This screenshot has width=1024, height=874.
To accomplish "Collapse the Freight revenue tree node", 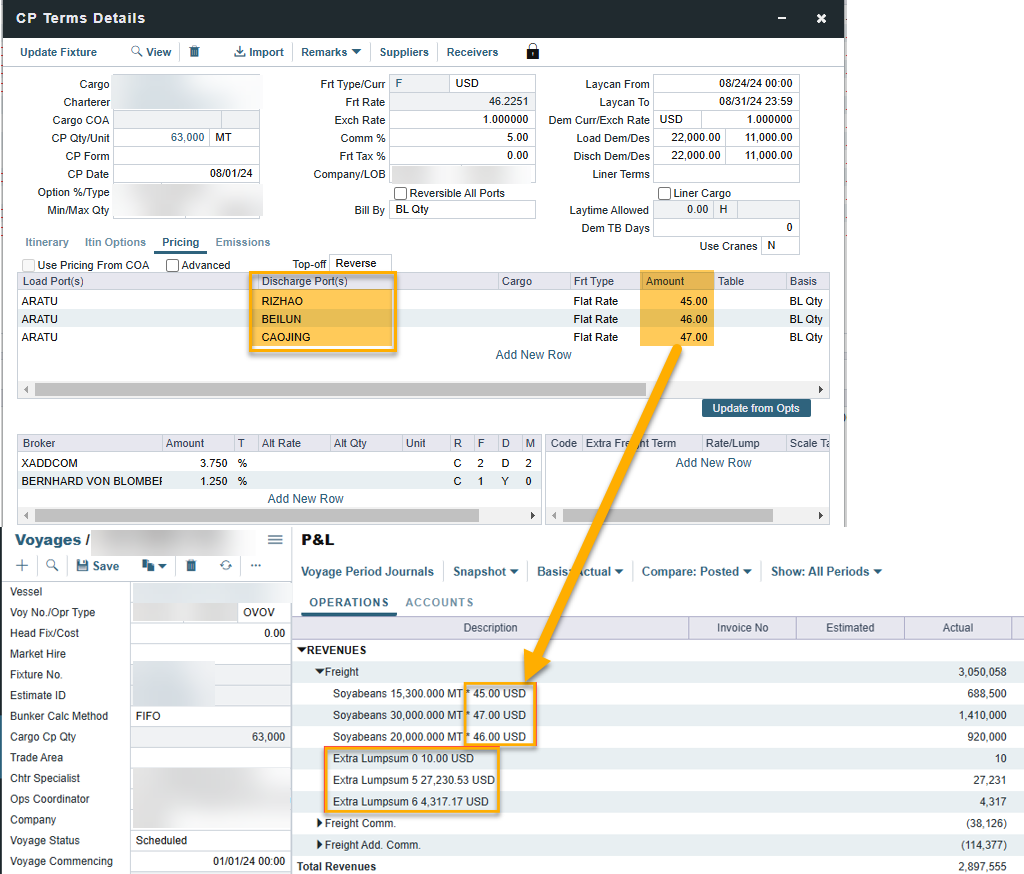I will [x=320, y=672].
